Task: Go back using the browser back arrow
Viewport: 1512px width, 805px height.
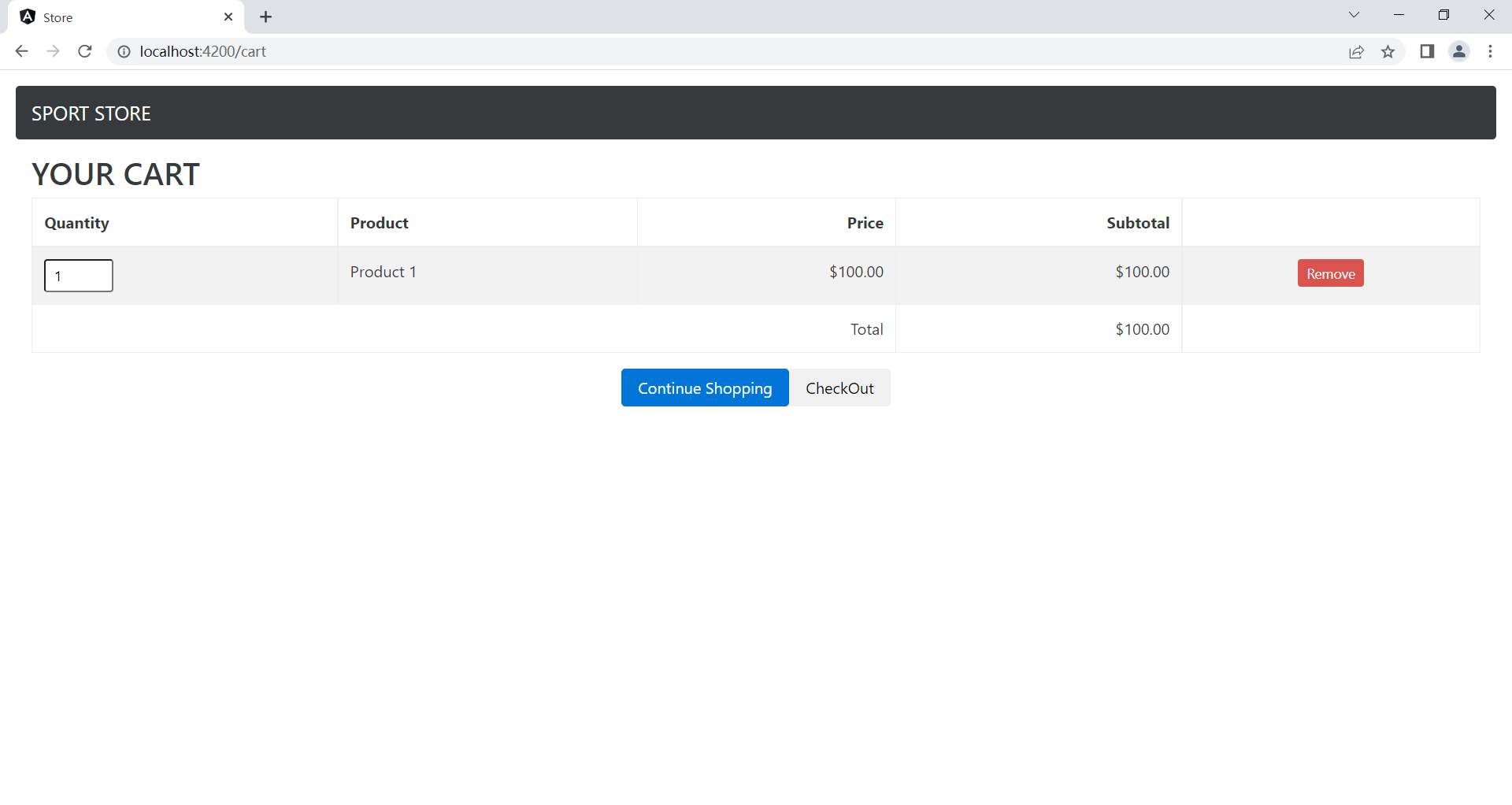Action: coord(21,51)
